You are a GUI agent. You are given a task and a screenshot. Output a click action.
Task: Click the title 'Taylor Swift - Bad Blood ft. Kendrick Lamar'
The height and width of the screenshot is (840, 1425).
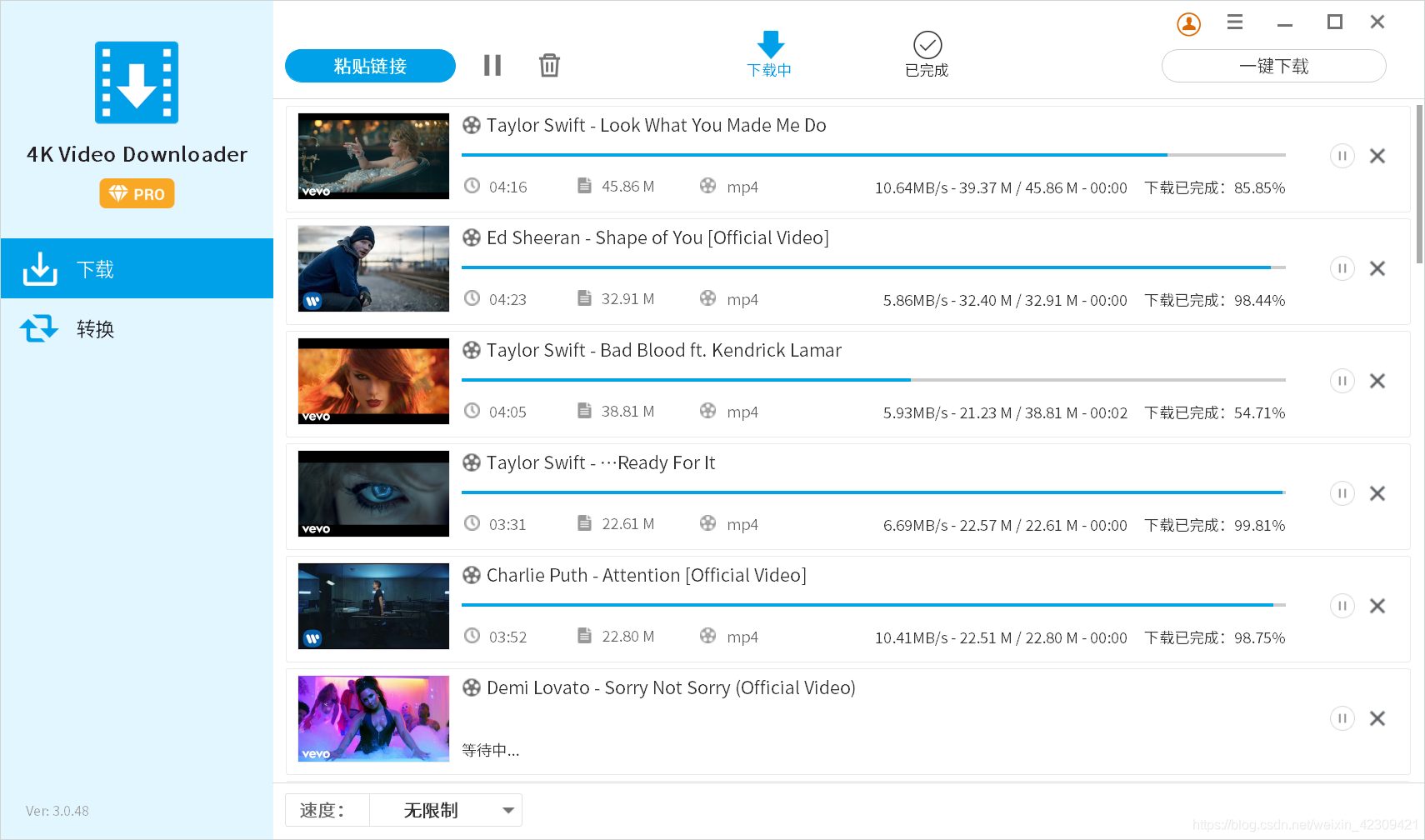[664, 350]
